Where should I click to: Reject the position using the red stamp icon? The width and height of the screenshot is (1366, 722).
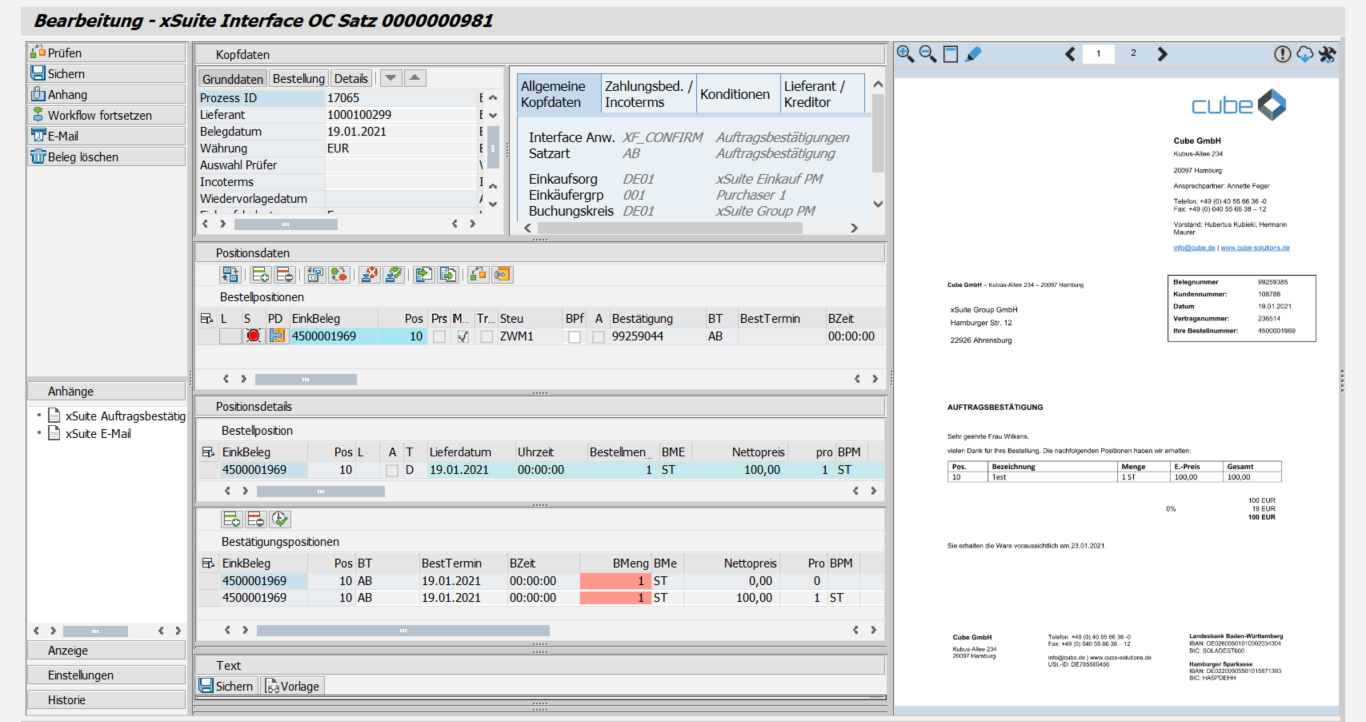tap(370, 274)
